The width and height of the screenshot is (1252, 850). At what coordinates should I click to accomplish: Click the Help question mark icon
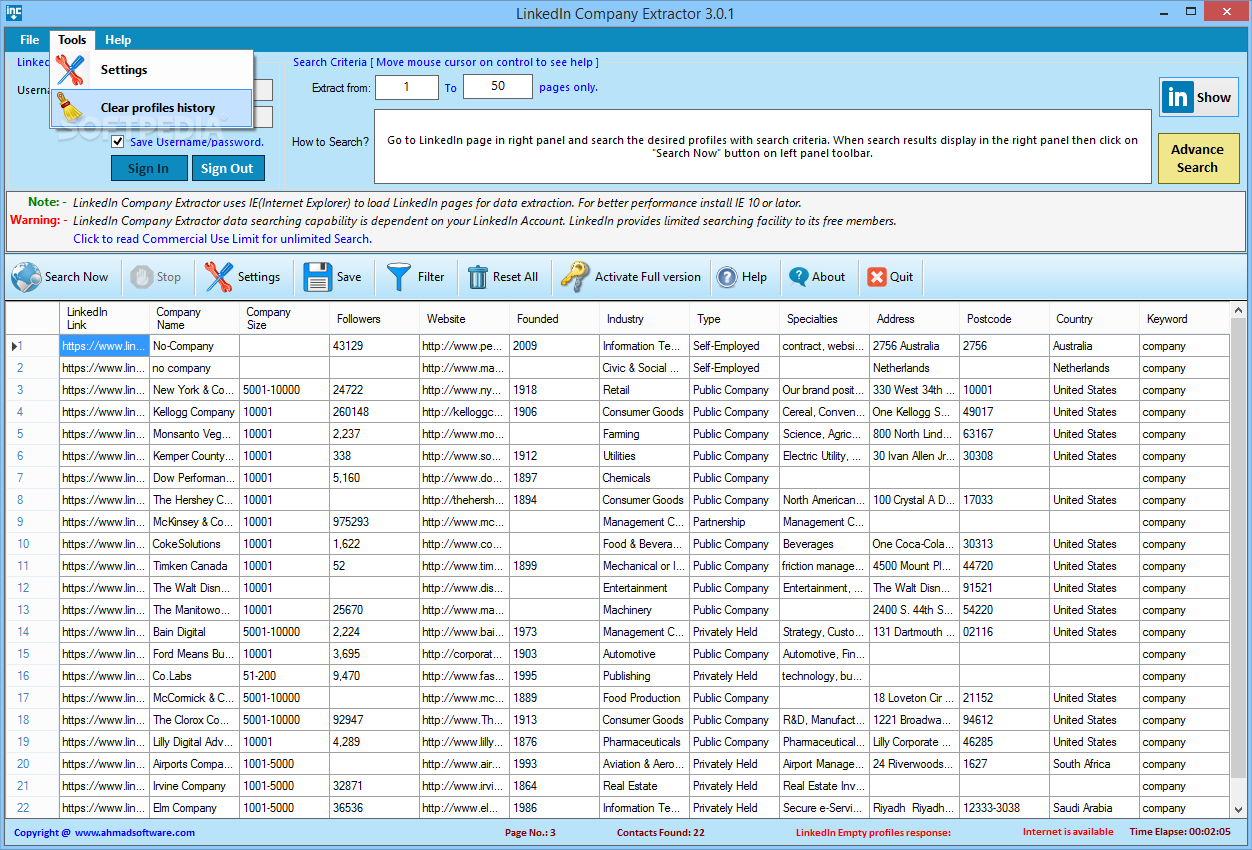[x=727, y=277]
